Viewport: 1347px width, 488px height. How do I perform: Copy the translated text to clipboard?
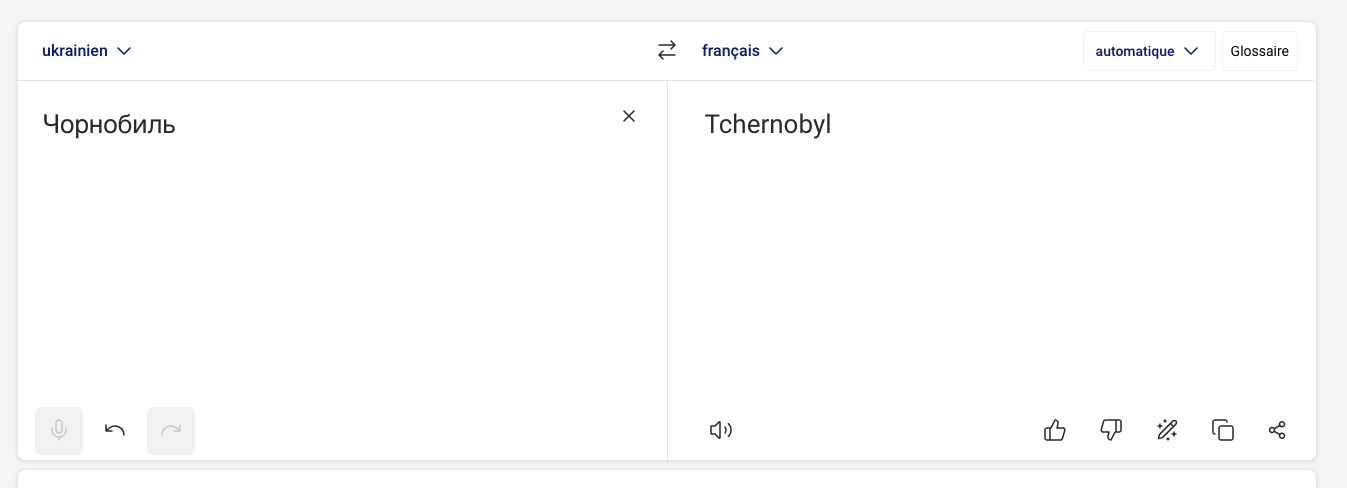pos(1222,431)
